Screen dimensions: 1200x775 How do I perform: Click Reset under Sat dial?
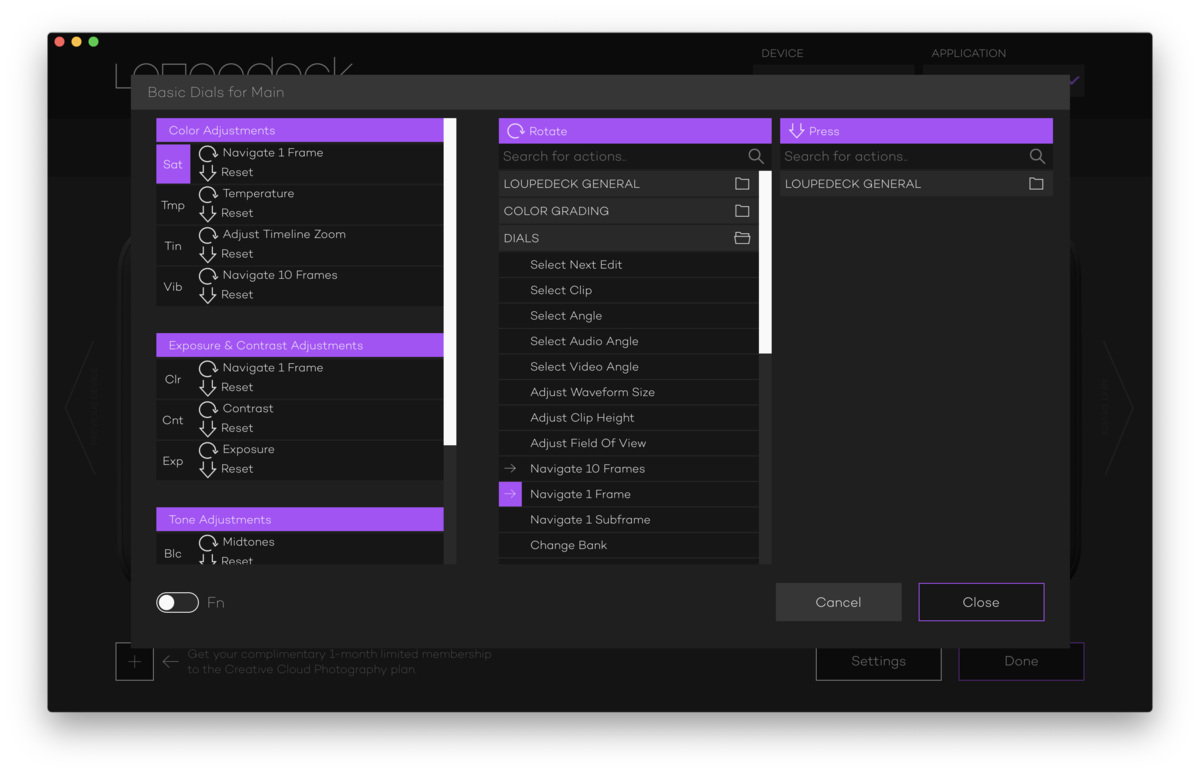coord(237,172)
